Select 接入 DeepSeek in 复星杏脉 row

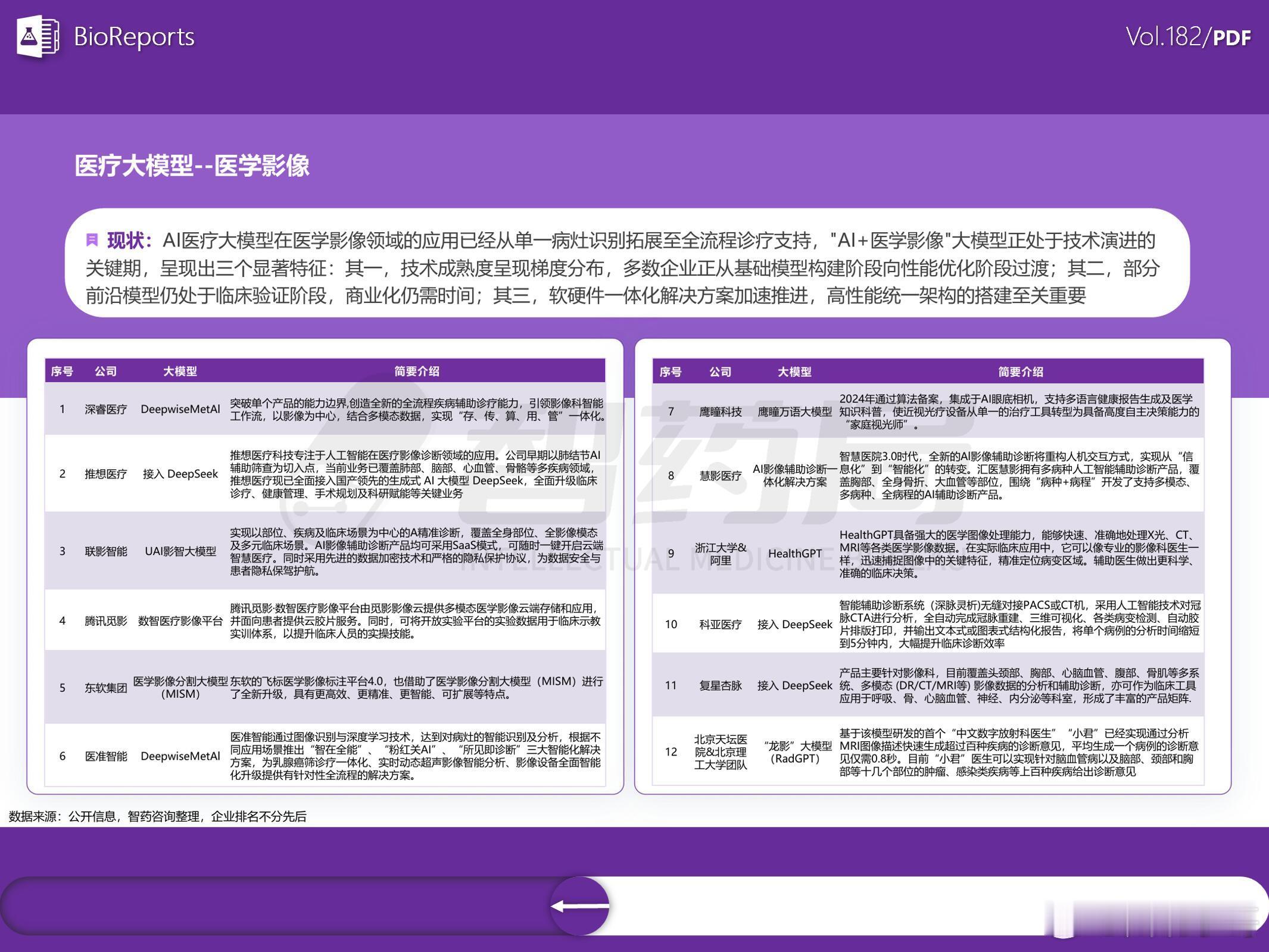795,686
